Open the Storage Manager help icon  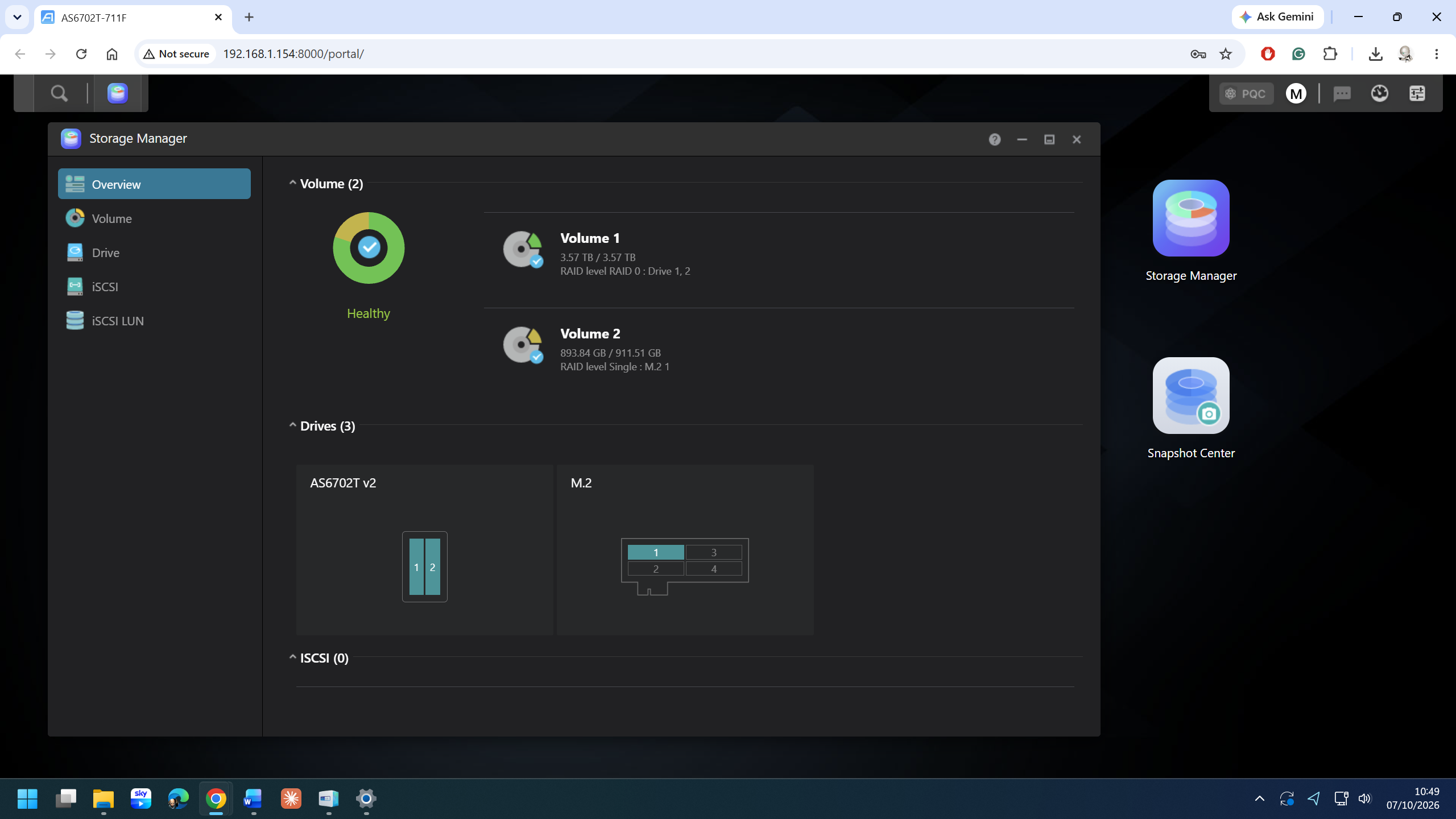tap(995, 139)
